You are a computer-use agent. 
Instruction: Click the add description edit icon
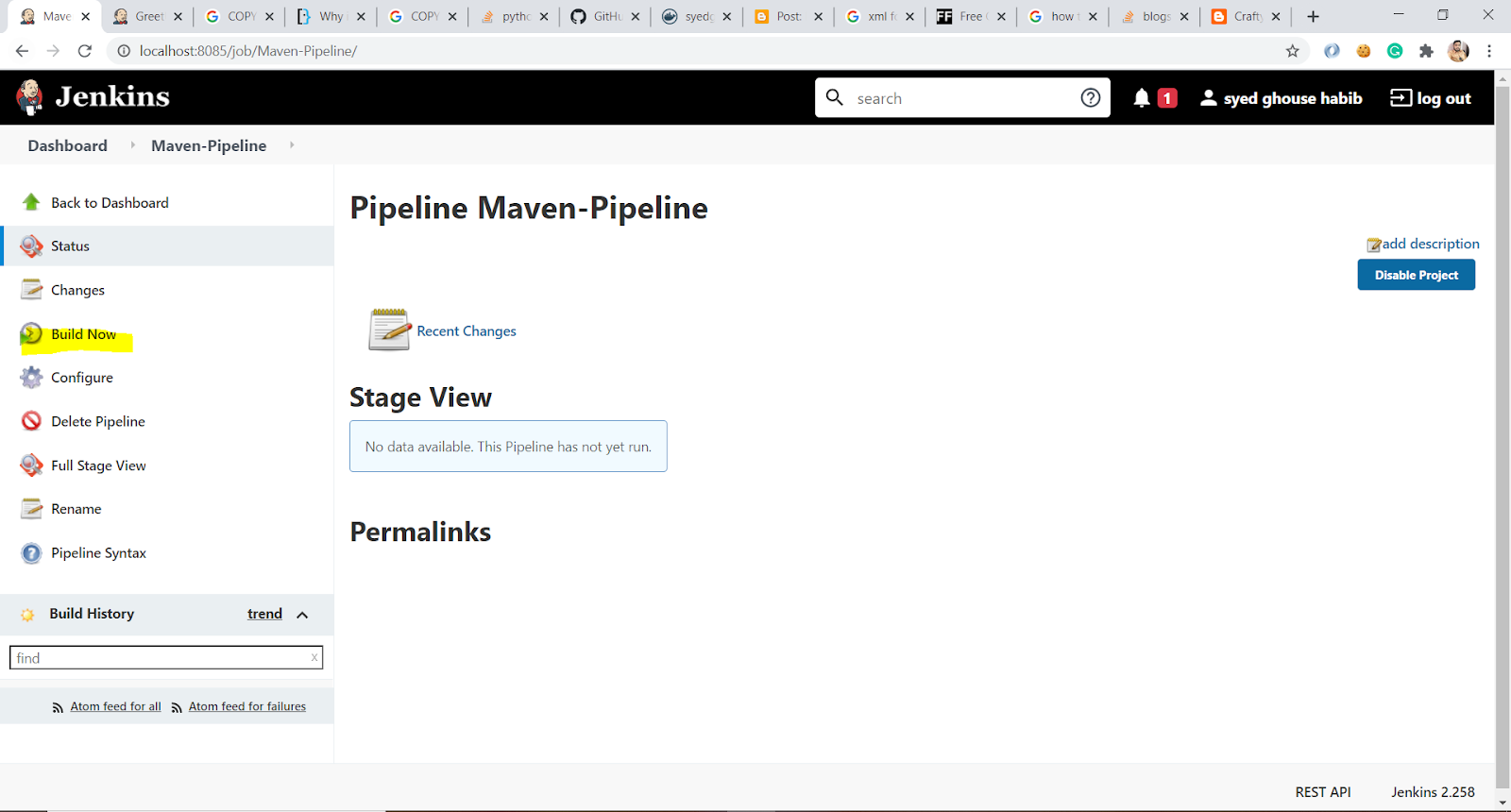(x=1374, y=245)
